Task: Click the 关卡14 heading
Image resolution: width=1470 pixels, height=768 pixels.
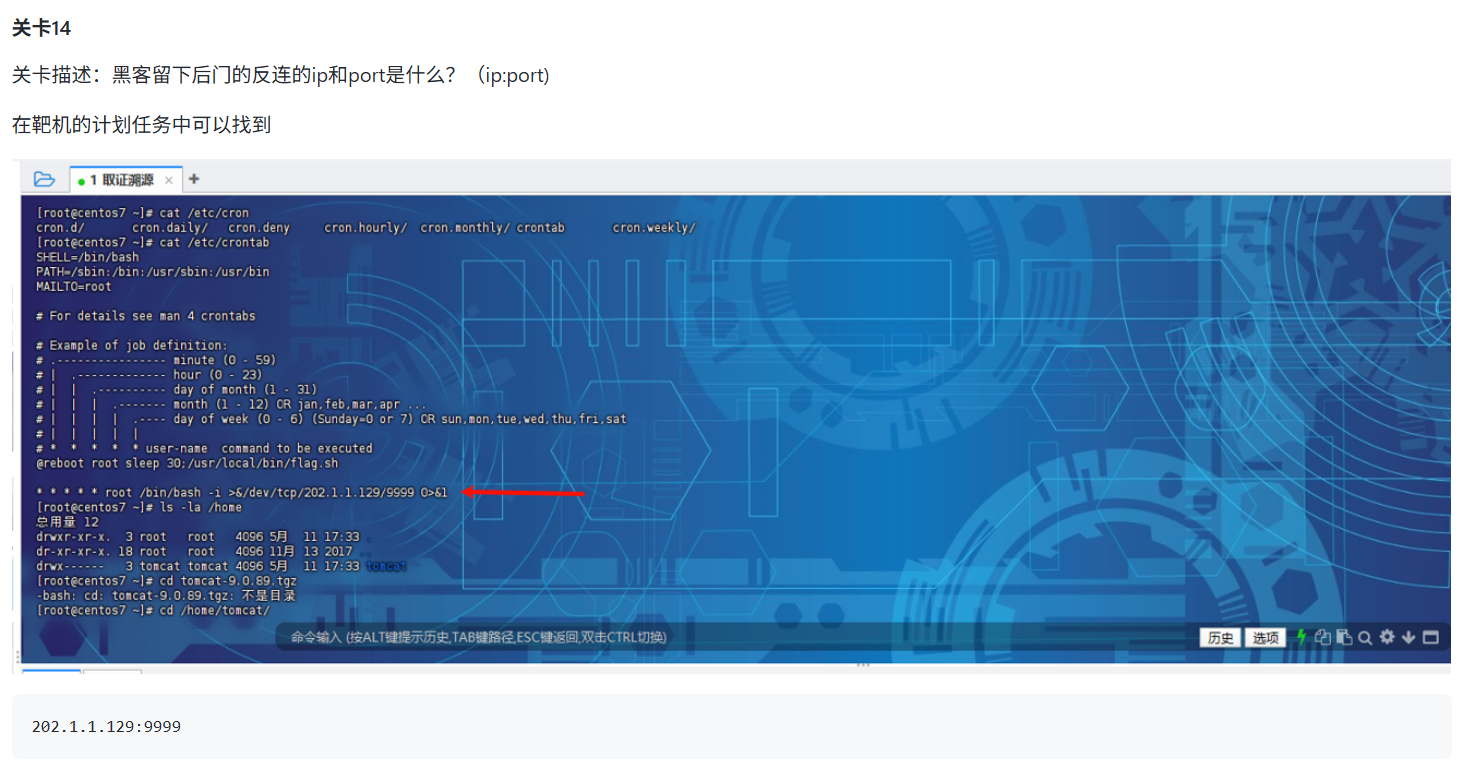Action: pyautogui.click(x=42, y=28)
